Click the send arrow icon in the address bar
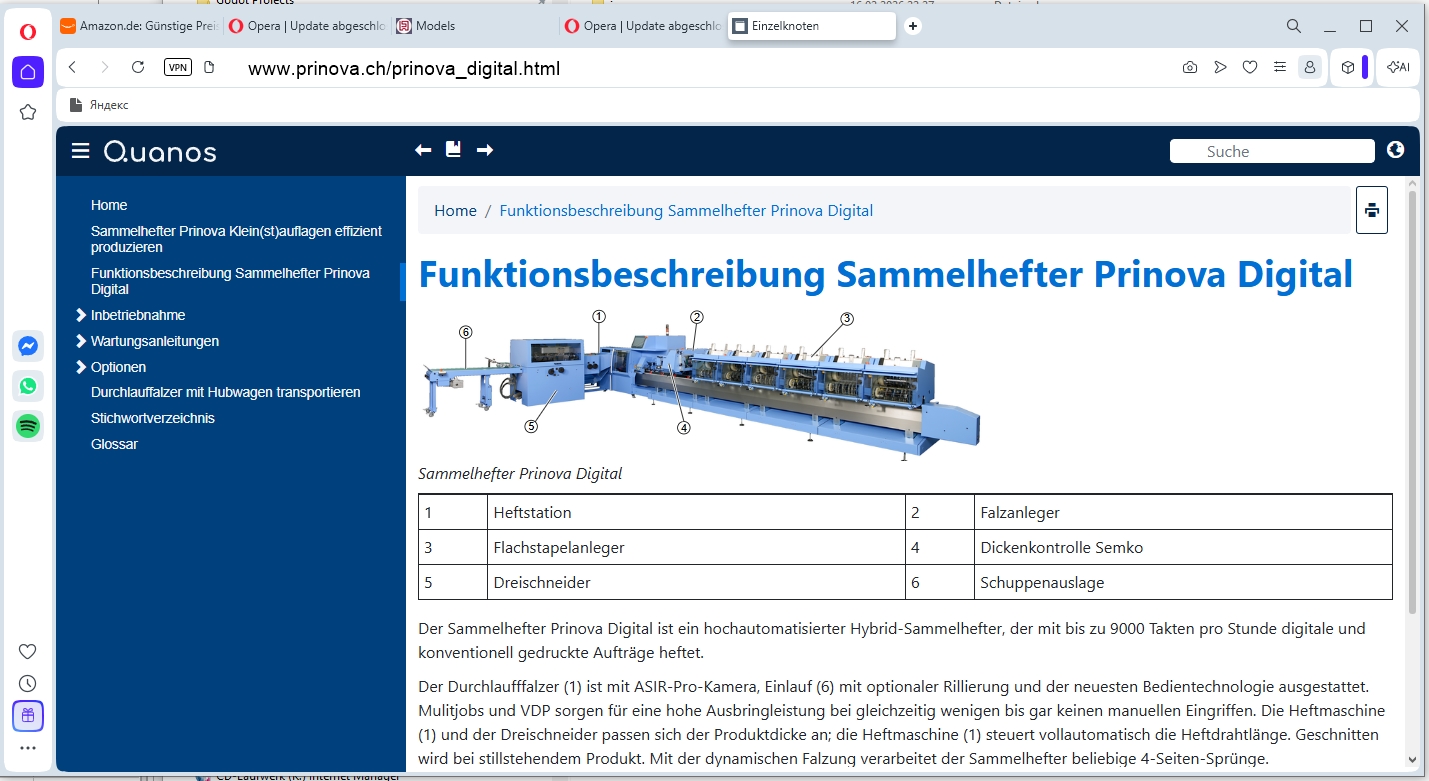Image resolution: width=1429 pixels, height=781 pixels. point(1220,67)
